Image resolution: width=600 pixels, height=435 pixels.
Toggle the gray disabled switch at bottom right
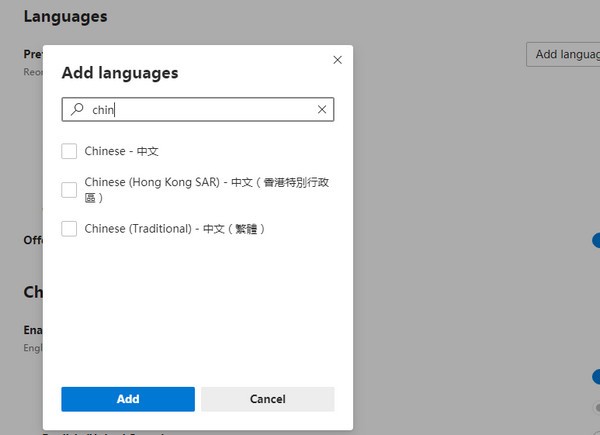596,408
